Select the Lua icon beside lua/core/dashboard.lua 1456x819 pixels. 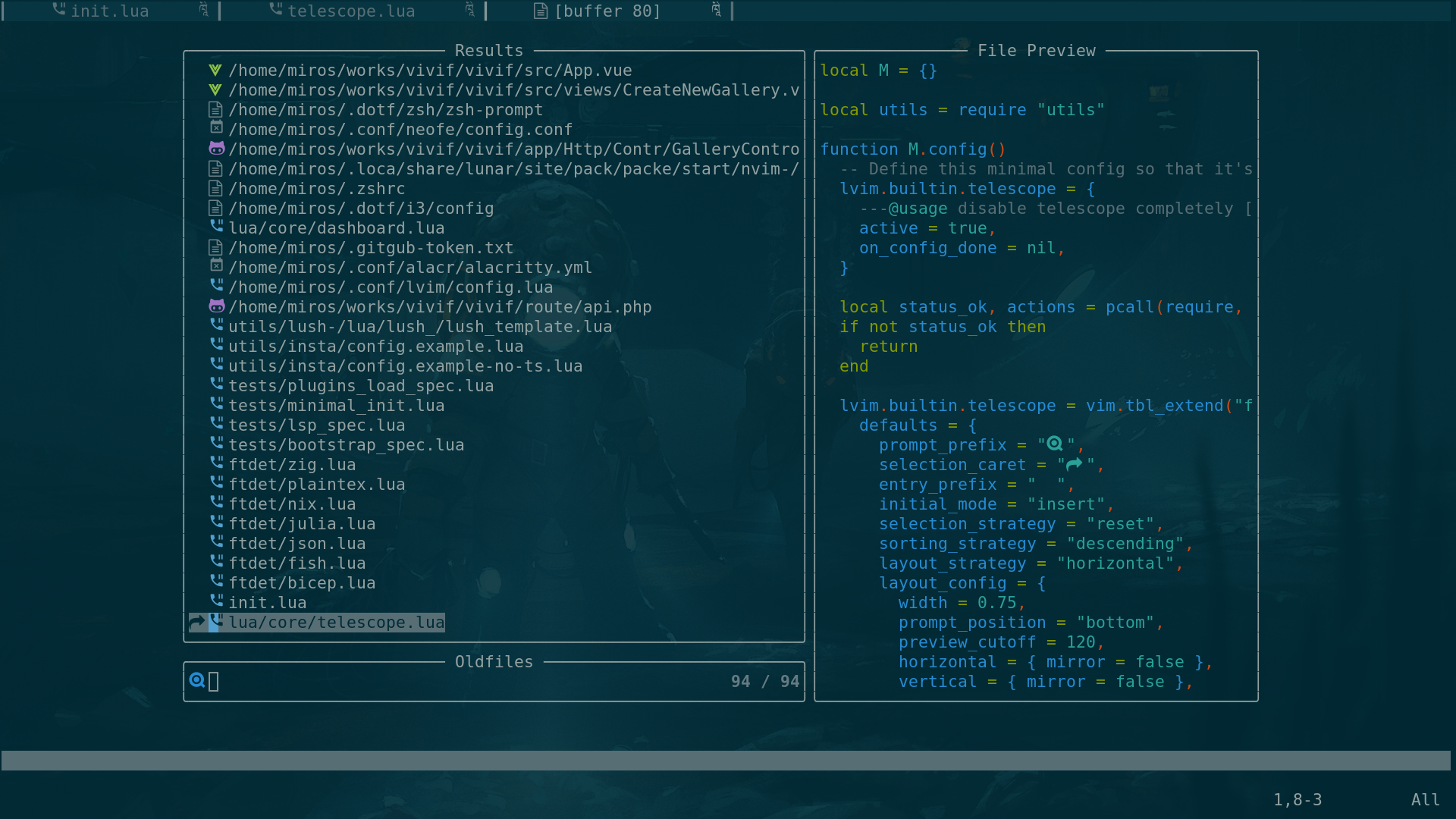[216, 226]
